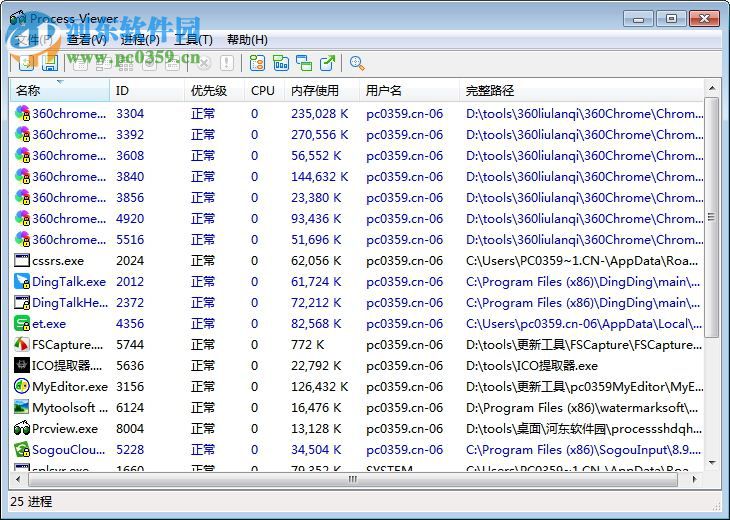
Task: Click the SogouClou... row icon
Action: pyautogui.click(x=22, y=449)
